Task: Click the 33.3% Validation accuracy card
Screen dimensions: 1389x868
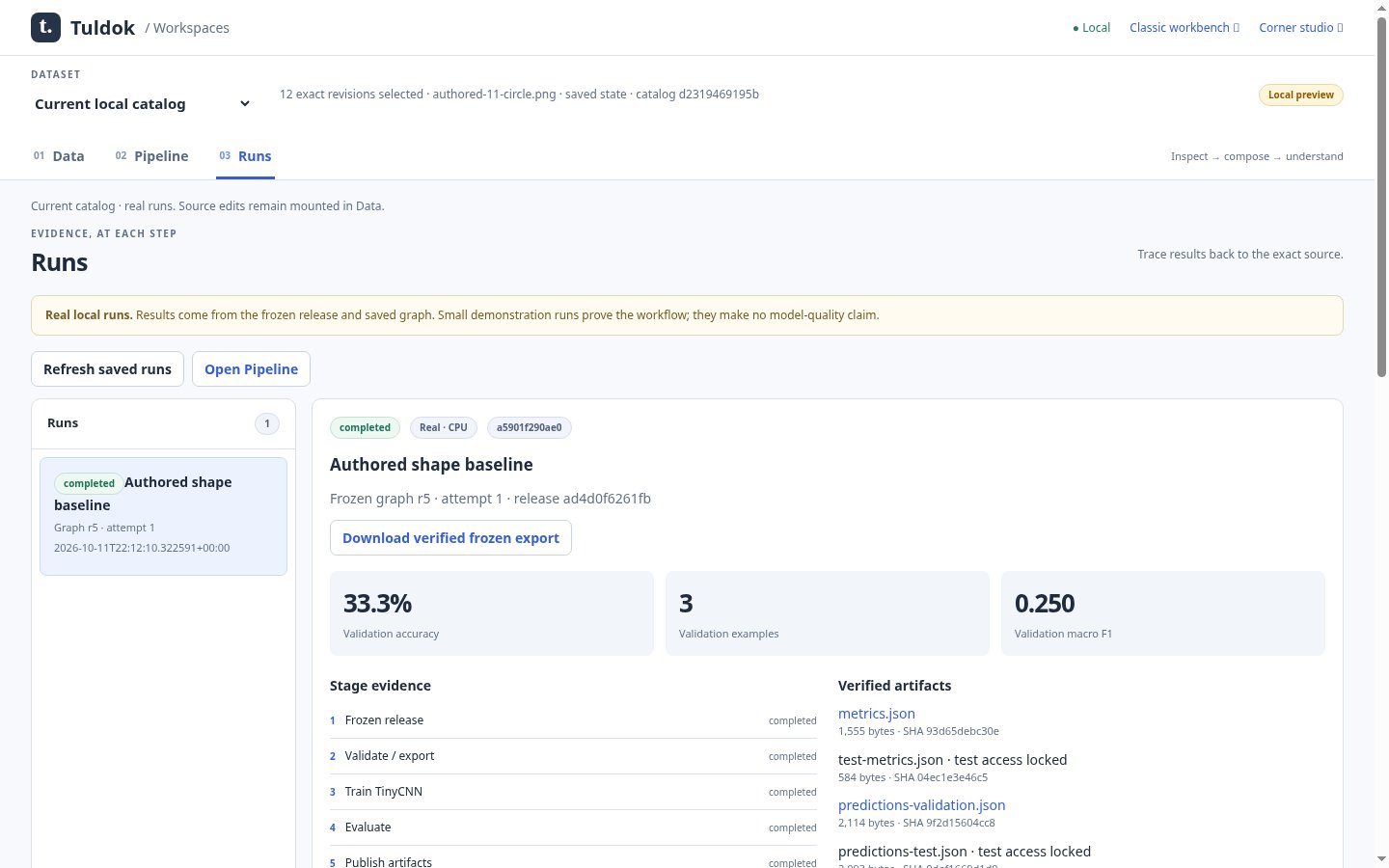Action: [x=492, y=613]
